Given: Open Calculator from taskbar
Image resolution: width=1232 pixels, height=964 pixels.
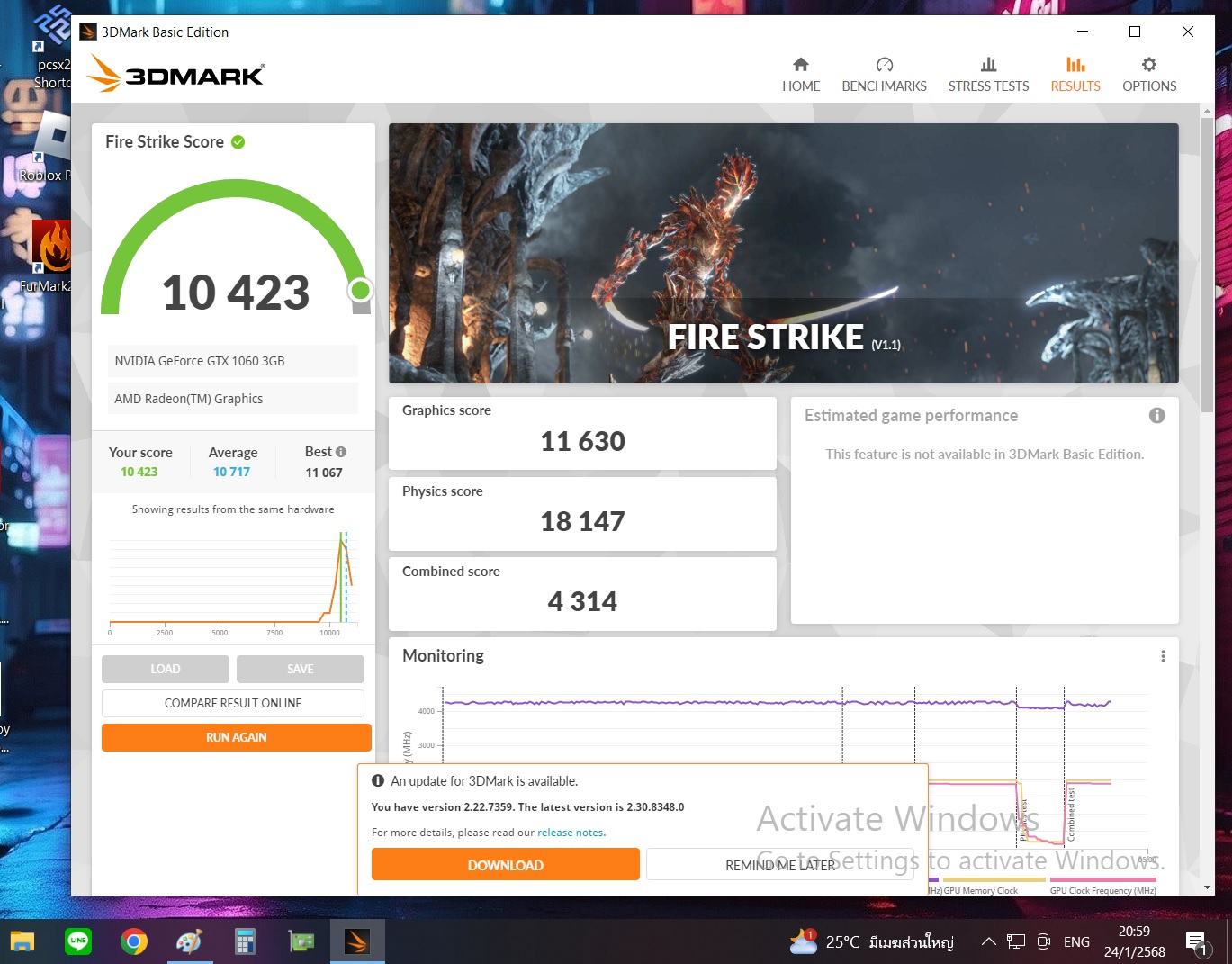Looking at the screenshot, I should [x=245, y=941].
